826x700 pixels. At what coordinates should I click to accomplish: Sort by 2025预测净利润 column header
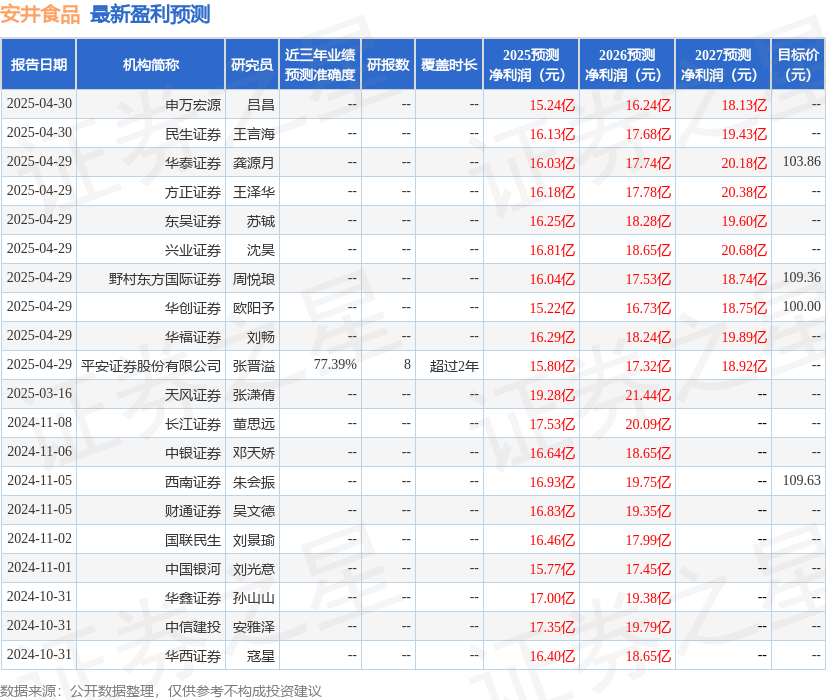click(530, 62)
